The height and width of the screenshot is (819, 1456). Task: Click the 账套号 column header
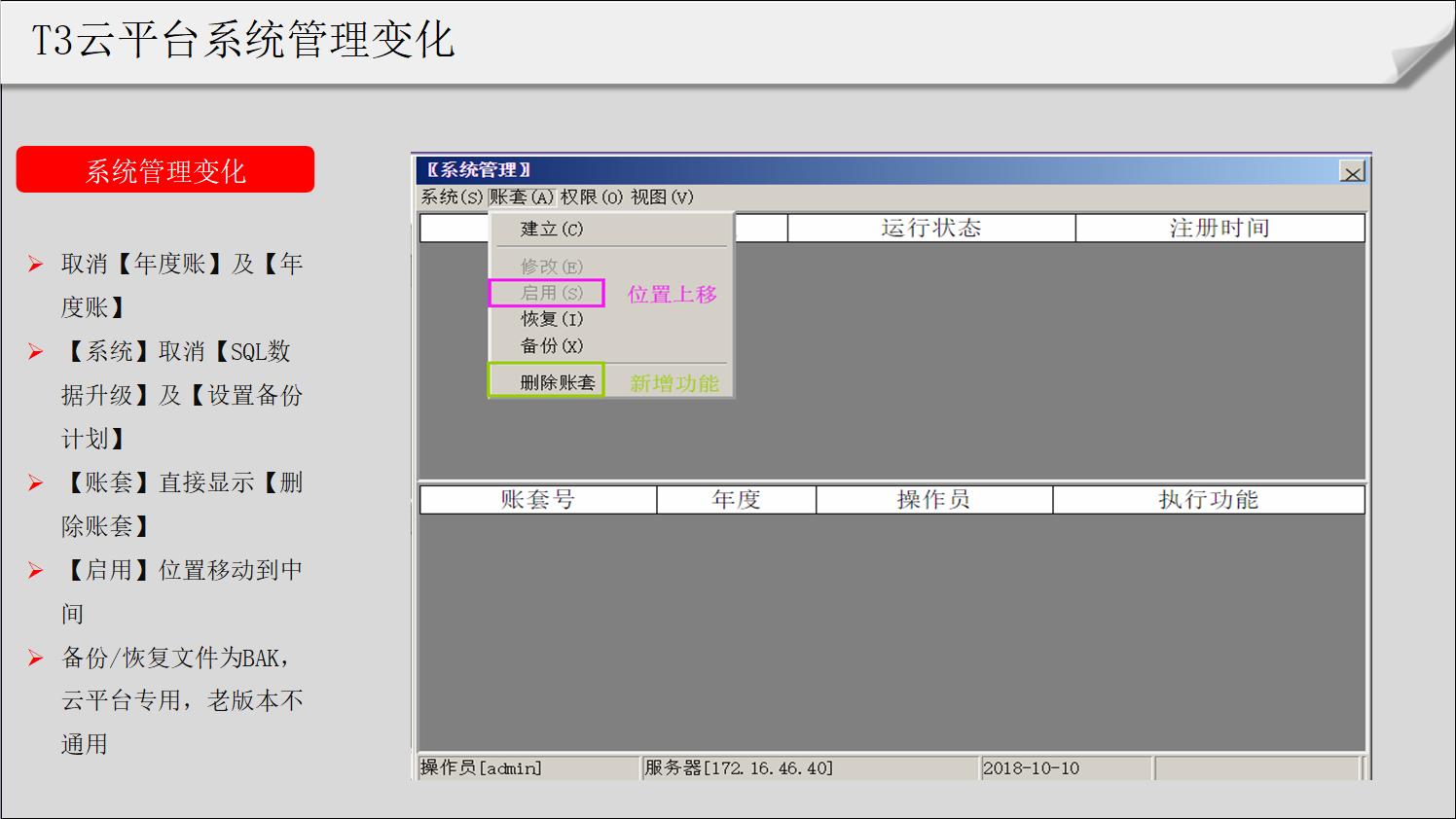(x=535, y=499)
